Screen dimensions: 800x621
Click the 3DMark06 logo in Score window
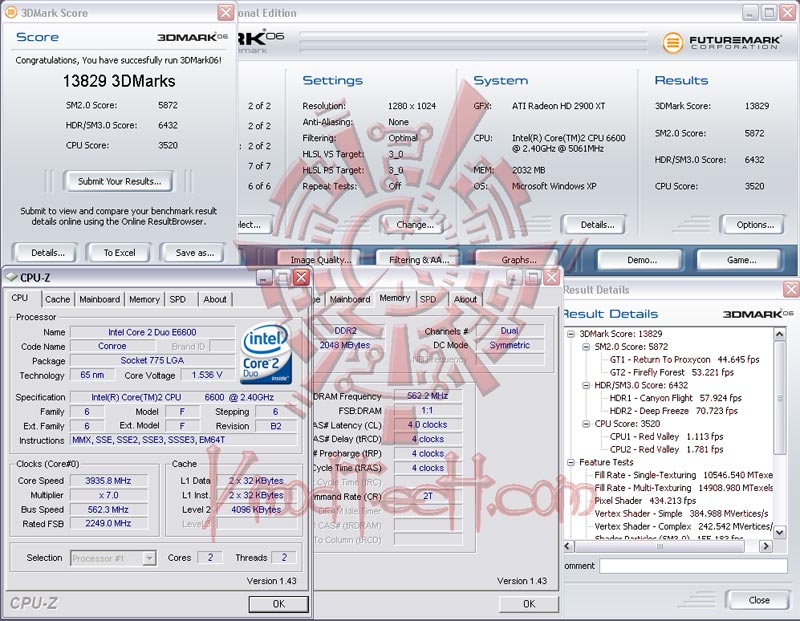[192, 37]
